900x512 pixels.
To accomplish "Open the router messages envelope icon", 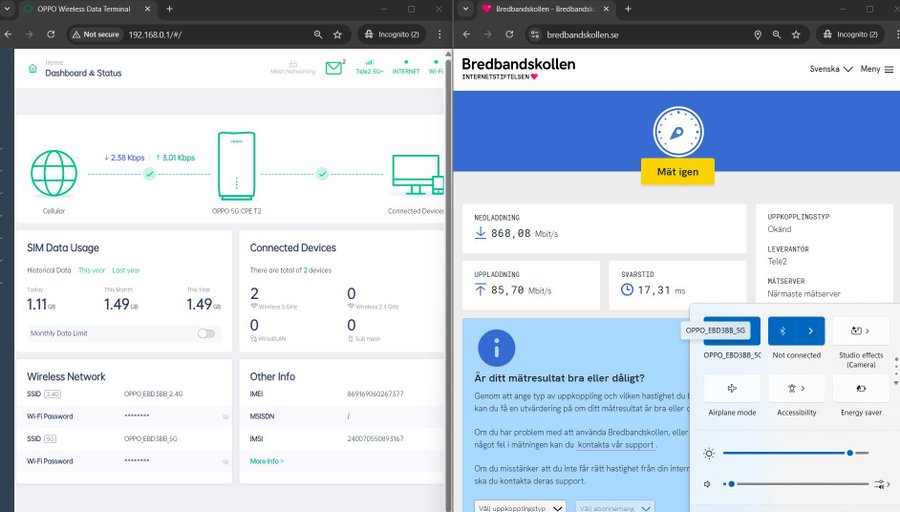I will click(334, 69).
